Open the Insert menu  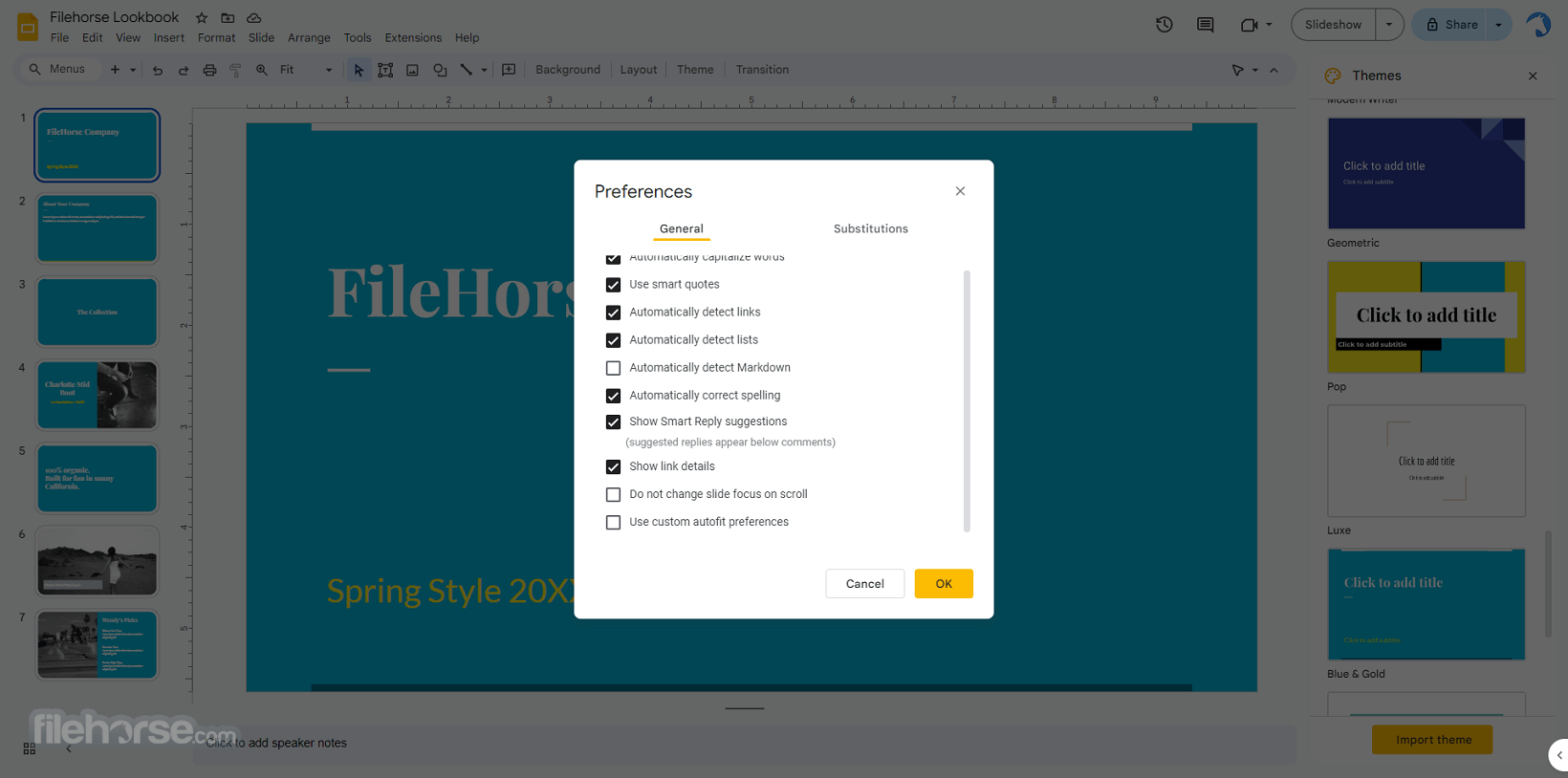tap(169, 38)
